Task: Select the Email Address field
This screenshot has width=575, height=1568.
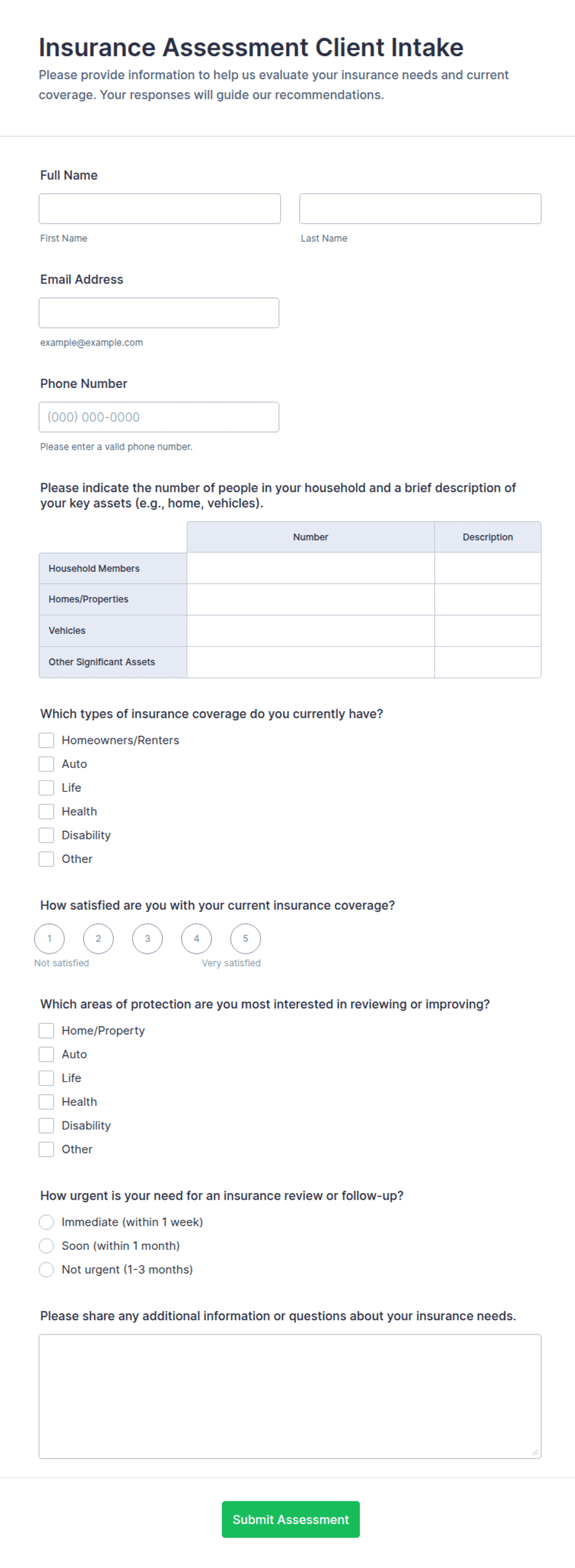Action: (x=159, y=313)
